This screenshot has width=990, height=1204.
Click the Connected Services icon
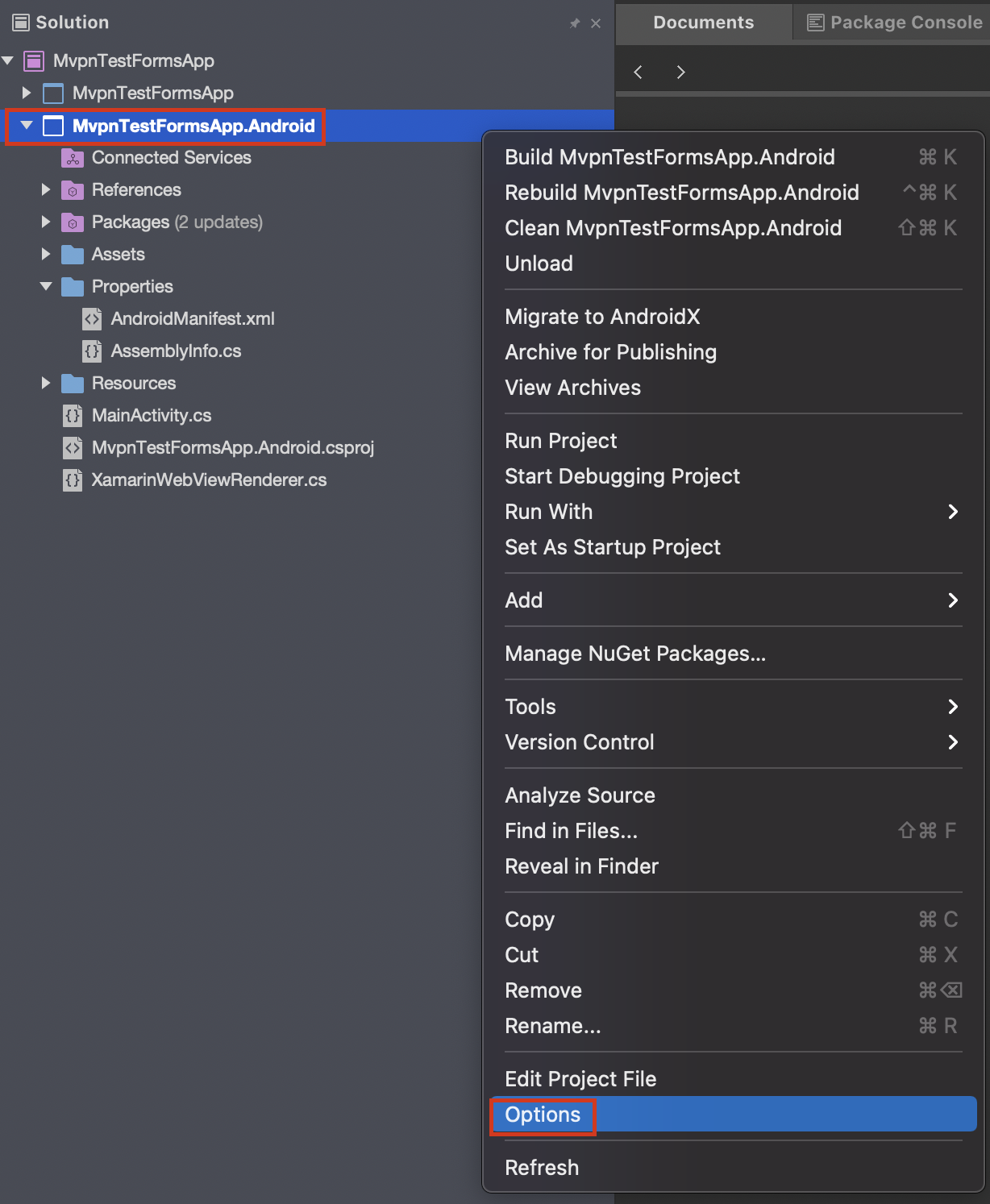[x=73, y=158]
